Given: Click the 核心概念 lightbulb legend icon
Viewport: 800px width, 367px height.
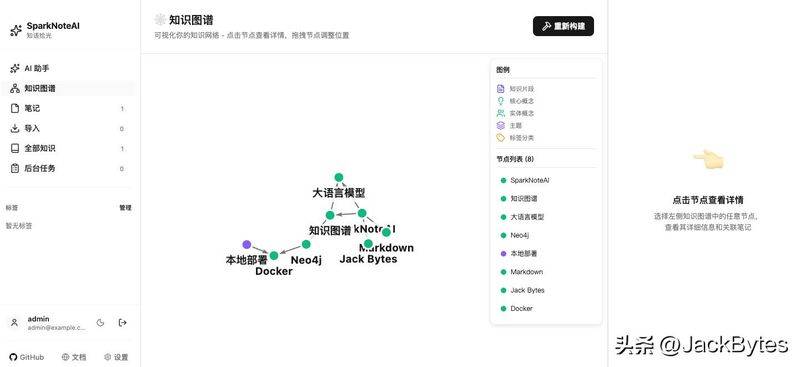Looking at the screenshot, I should pyautogui.click(x=501, y=101).
